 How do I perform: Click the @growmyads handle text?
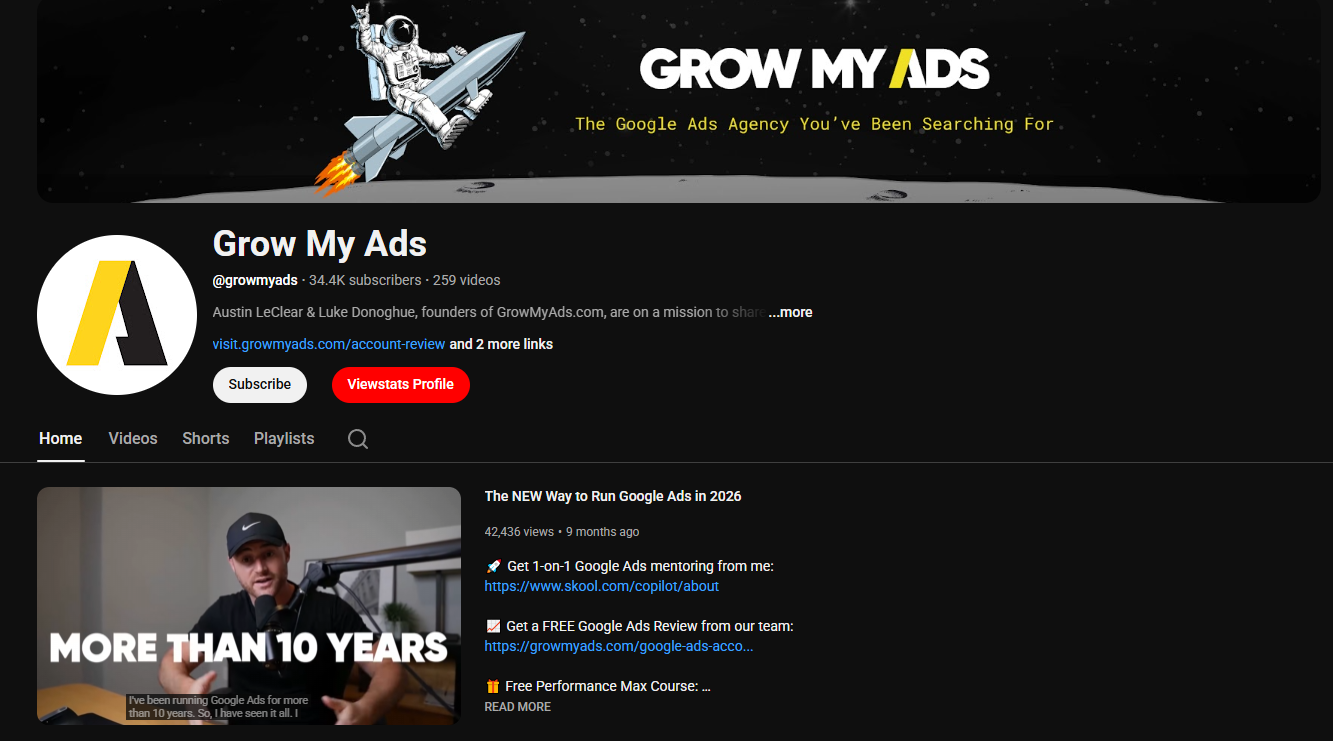tap(255, 280)
